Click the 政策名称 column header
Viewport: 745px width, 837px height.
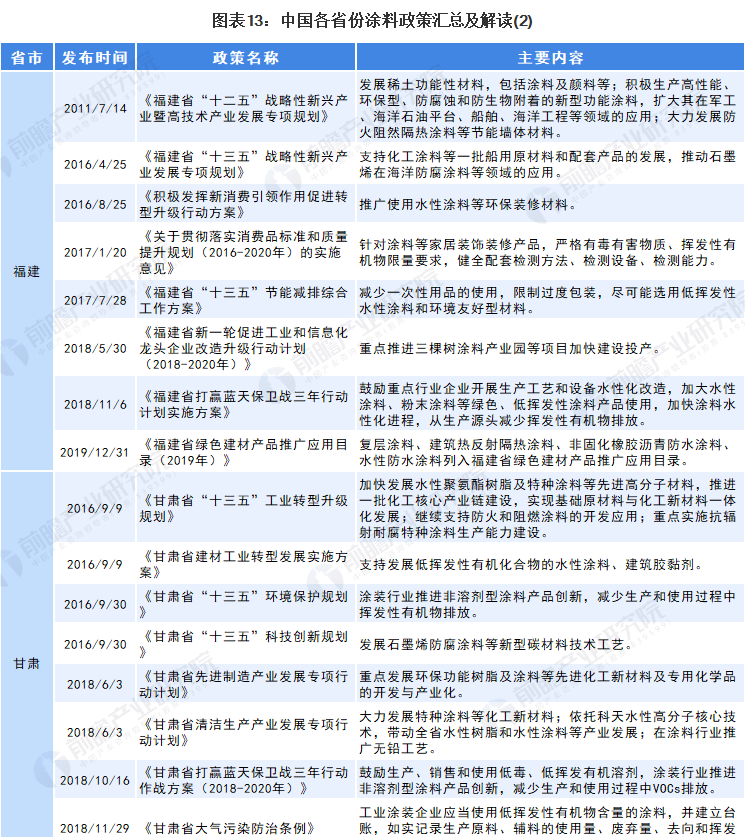(x=245, y=58)
